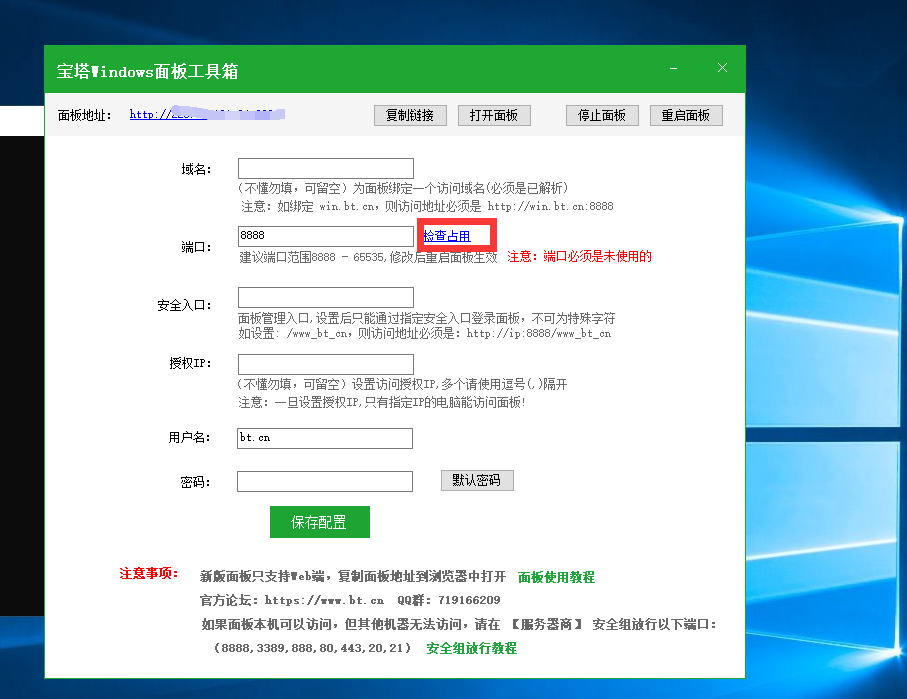Screen dimensions: 907x699
Task: Click the 默认密码 button
Action: point(477,480)
